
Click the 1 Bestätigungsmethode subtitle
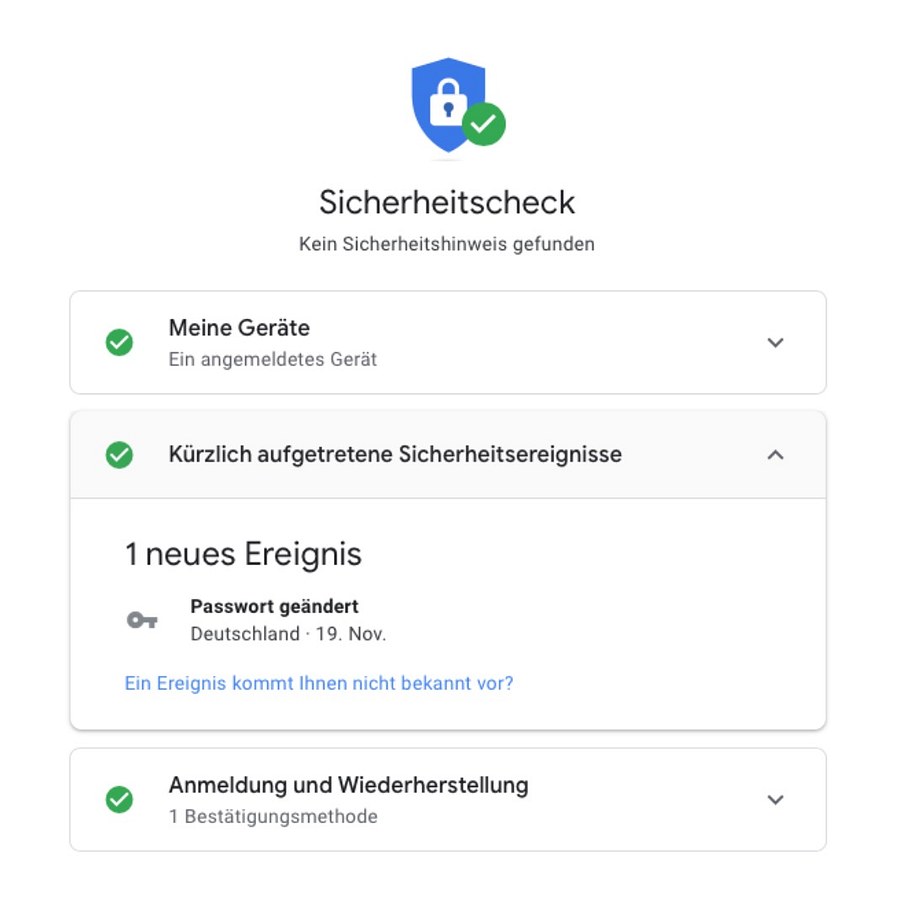pyautogui.click(x=273, y=816)
